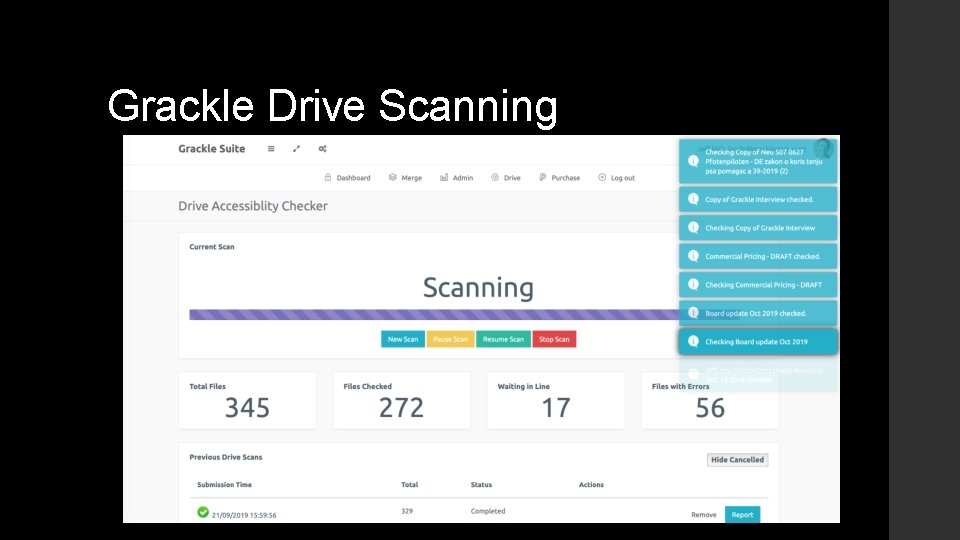Viewport: 960px width, 540px height.
Task: Click the Files Checked count 272
Action: (401, 408)
